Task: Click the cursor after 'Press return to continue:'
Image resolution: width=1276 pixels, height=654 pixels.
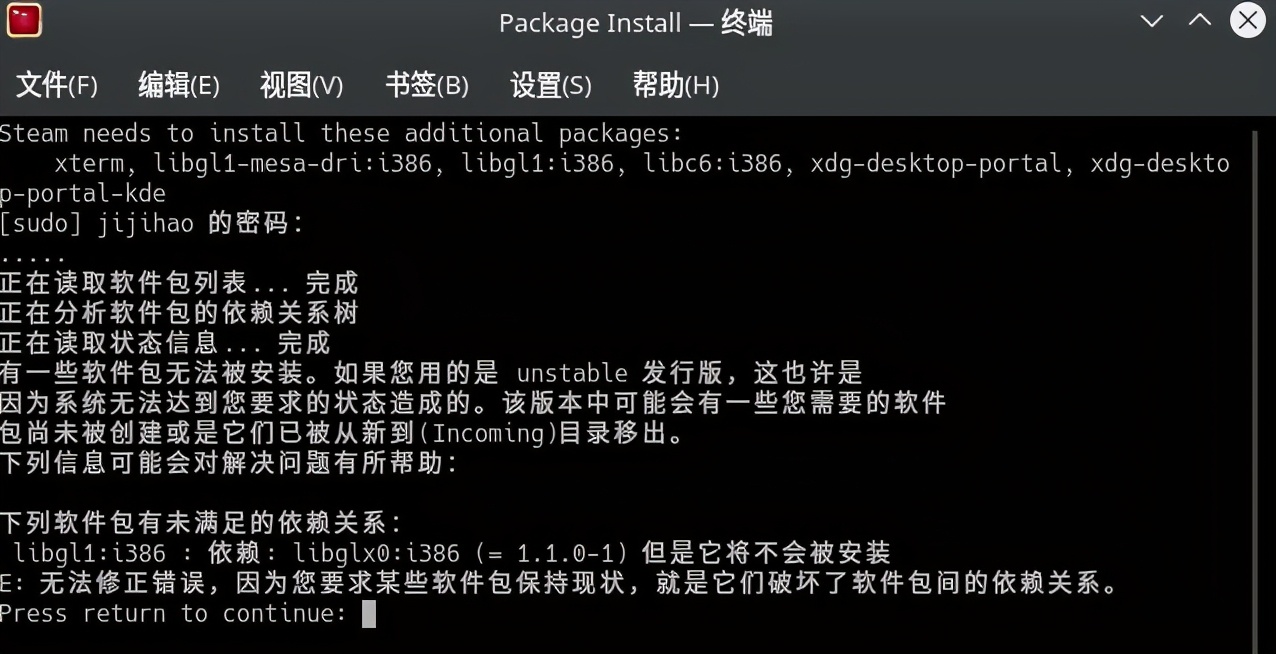Action: (369, 613)
